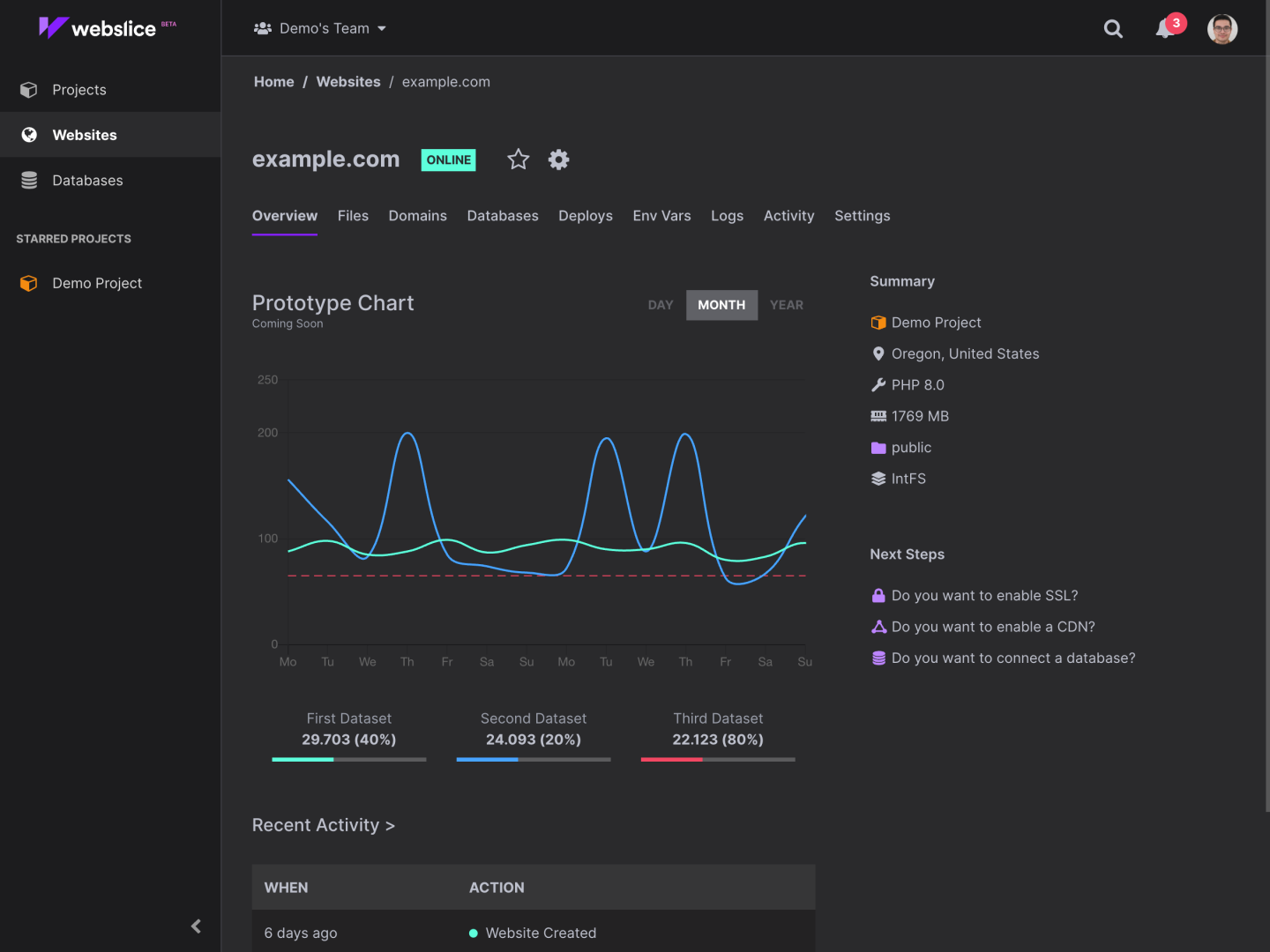Open website settings with the gear icon
The width and height of the screenshot is (1270, 952).
(558, 160)
